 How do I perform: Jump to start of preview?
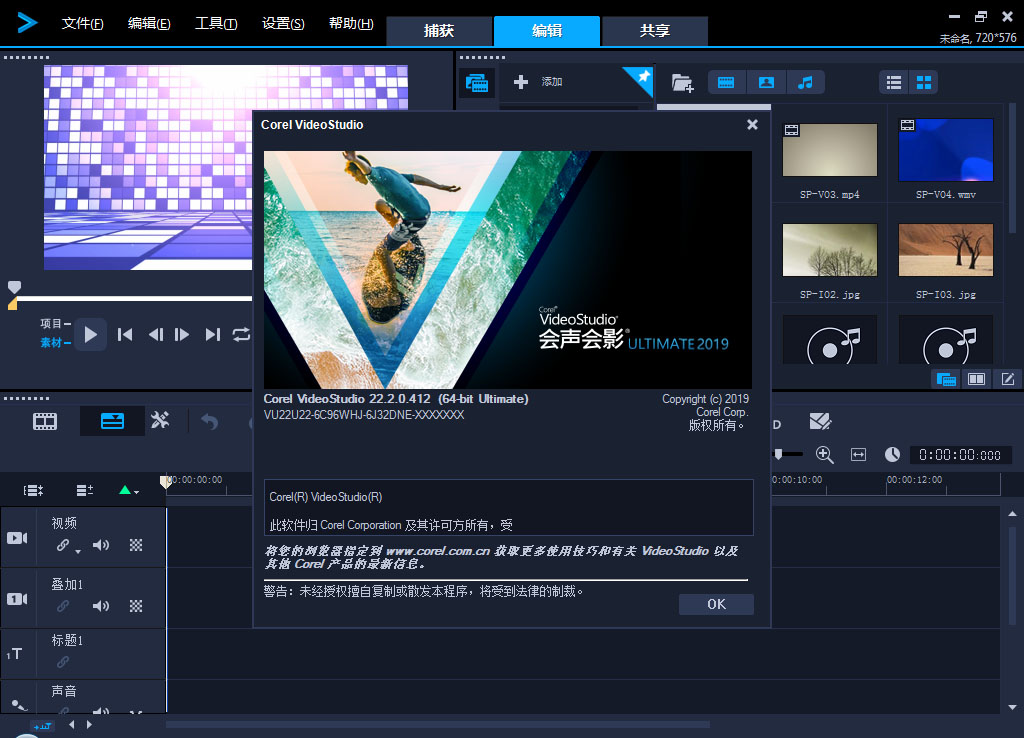(x=125, y=335)
